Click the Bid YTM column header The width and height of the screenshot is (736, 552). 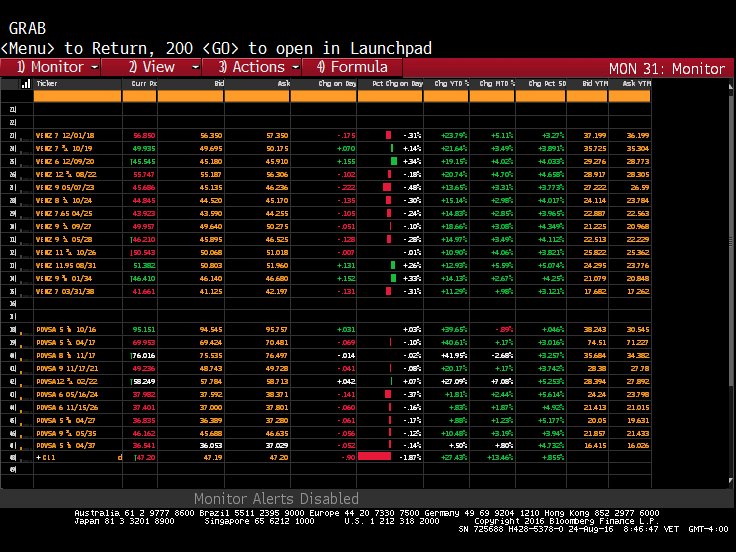595,84
